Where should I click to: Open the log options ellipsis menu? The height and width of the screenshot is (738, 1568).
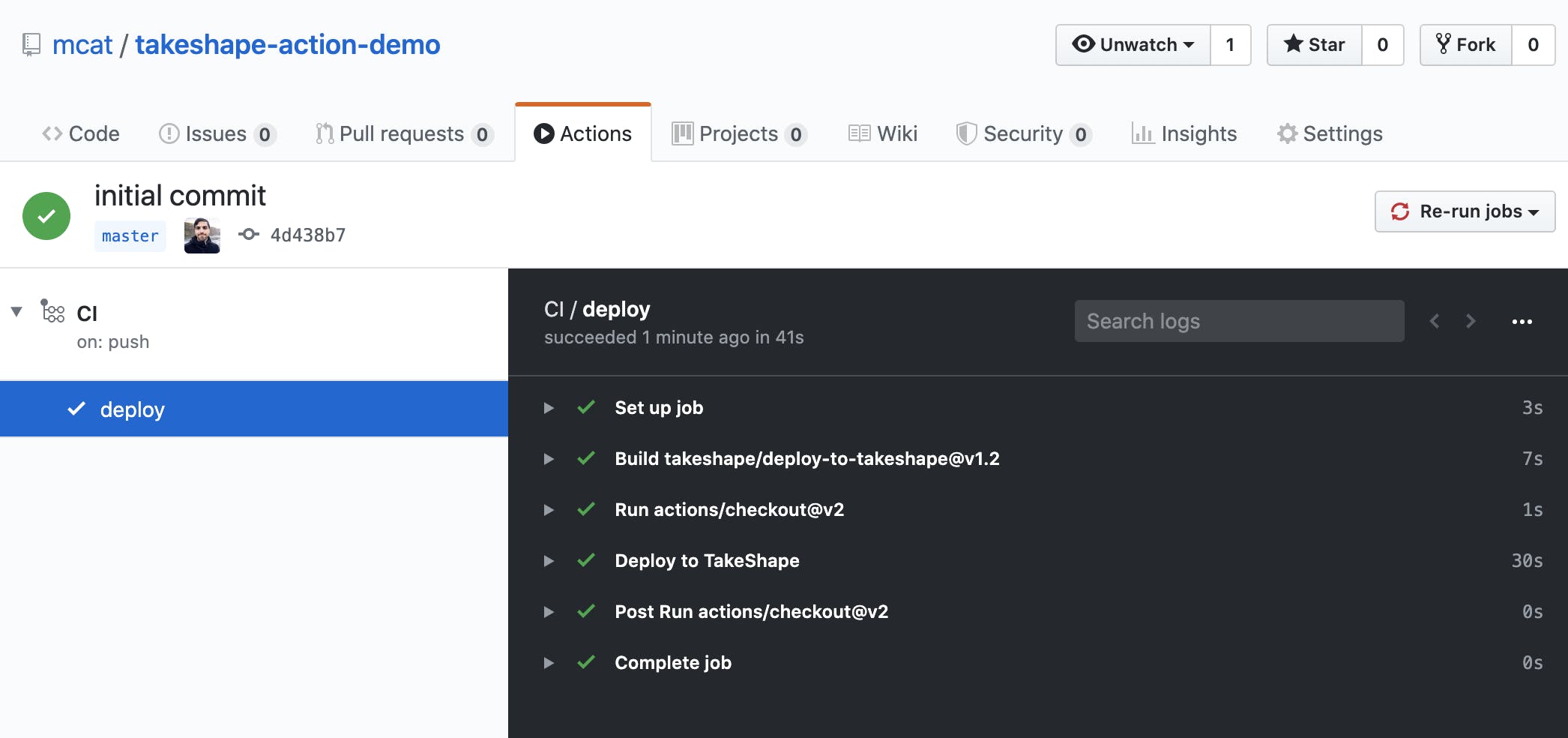pos(1522,321)
